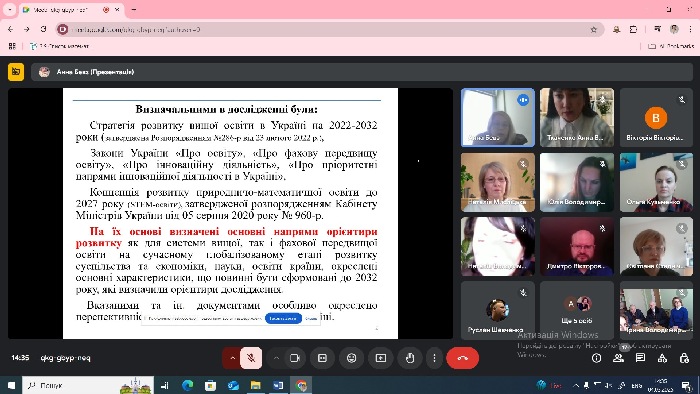
Task: Open the emoji reactions button
Action: click(352, 358)
